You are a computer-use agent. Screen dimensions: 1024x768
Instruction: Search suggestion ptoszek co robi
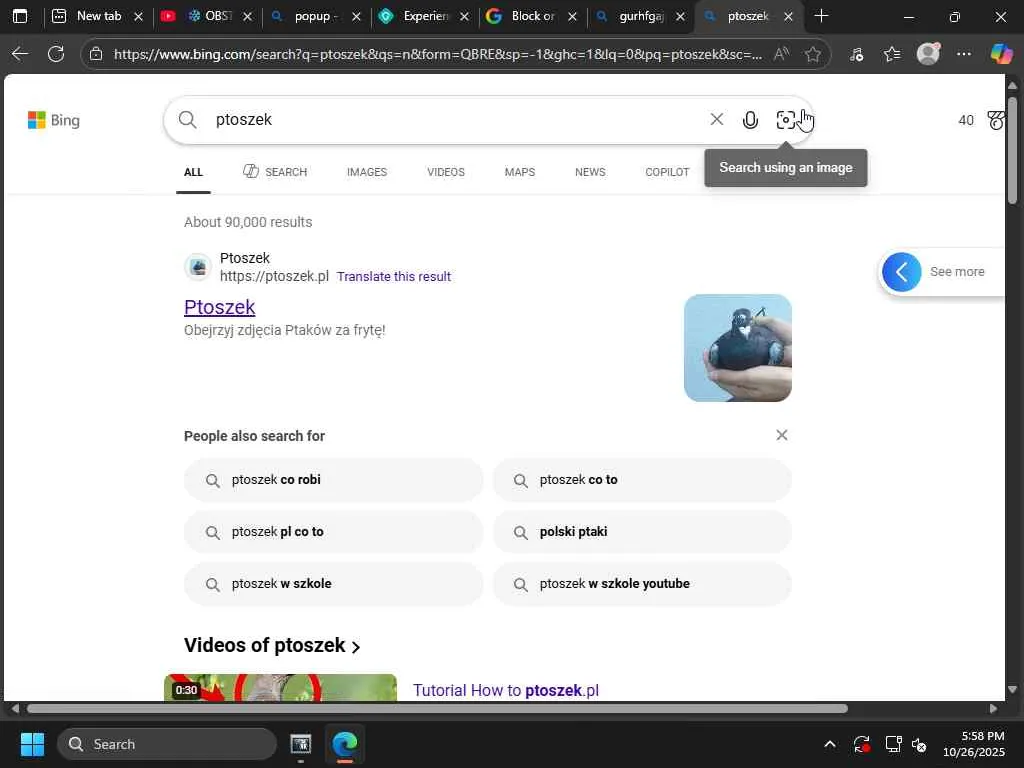(x=334, y=480)
